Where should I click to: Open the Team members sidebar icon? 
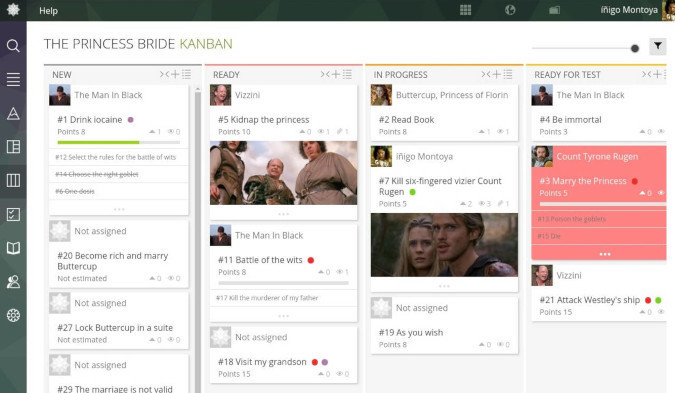point(13,282)
